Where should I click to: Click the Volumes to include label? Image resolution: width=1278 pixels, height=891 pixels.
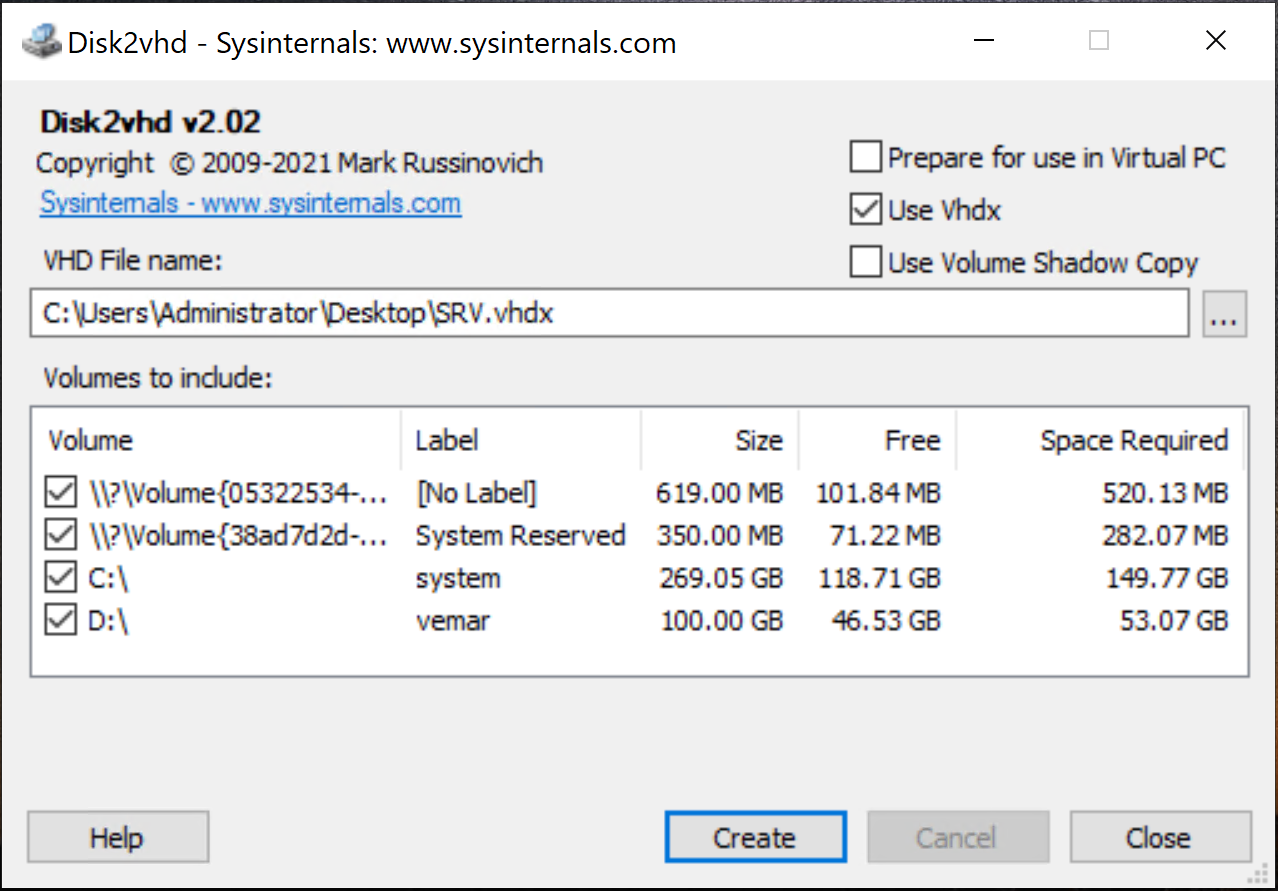pos(158,379)
